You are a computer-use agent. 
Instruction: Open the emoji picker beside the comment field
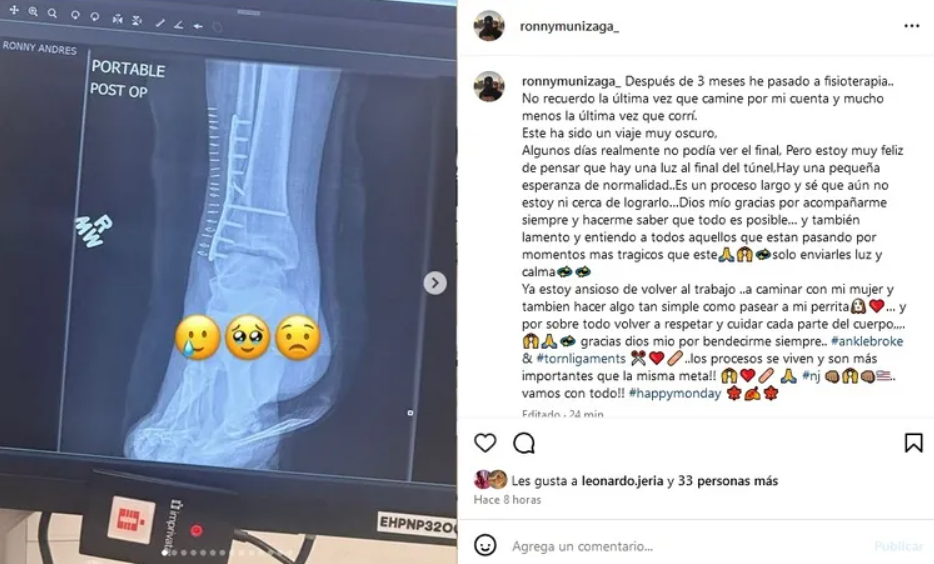click(x=485, y=545)
